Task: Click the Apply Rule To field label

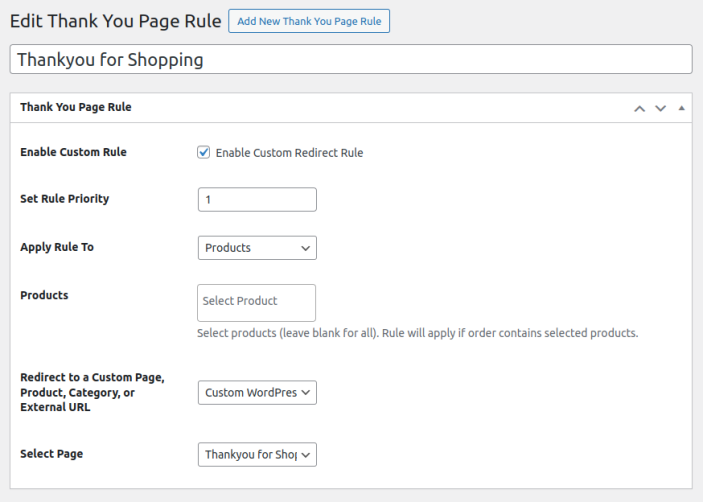Action: click(57, 246)
